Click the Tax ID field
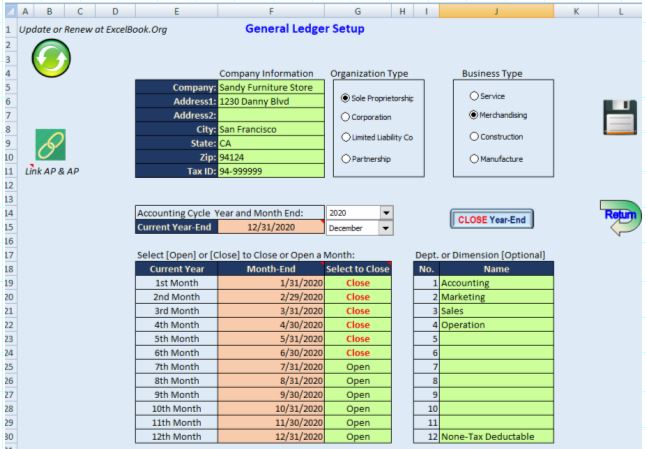Image resolution: width=646 pixels, height=449 pixels. tap(272, 171)
